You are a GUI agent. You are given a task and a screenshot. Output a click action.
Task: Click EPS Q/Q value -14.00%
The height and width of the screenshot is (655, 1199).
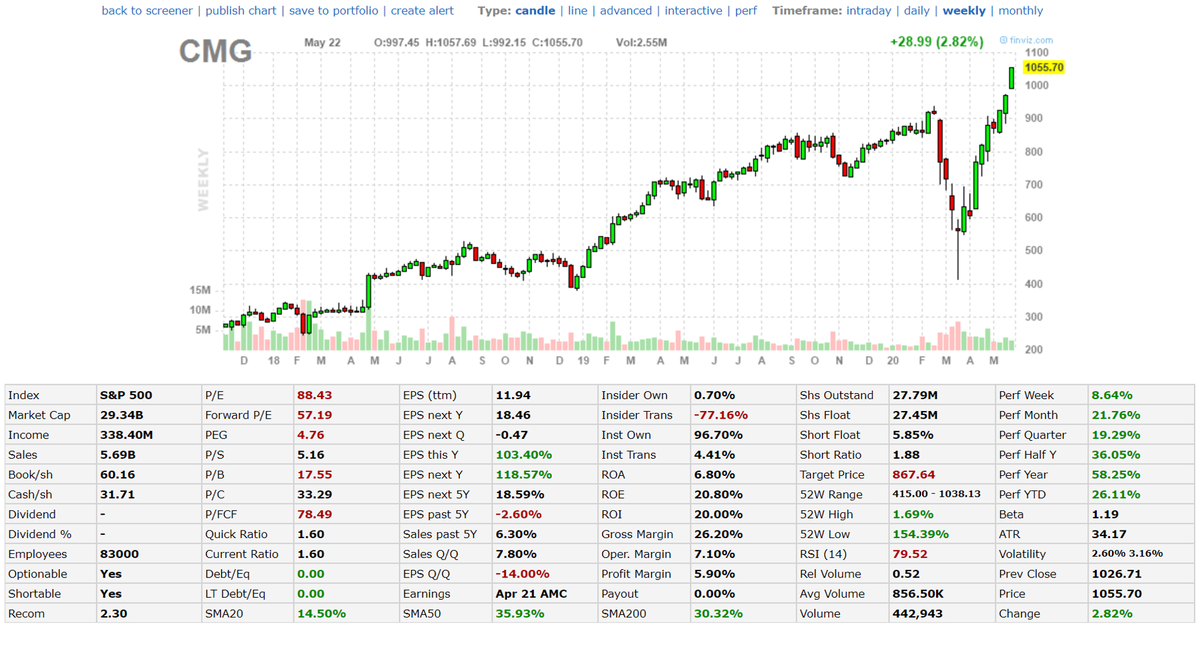tap(522, 574)
